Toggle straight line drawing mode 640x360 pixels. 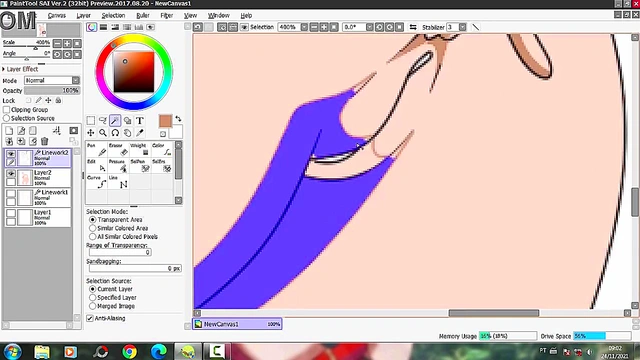pyautogui.click(x=476, y=27)
